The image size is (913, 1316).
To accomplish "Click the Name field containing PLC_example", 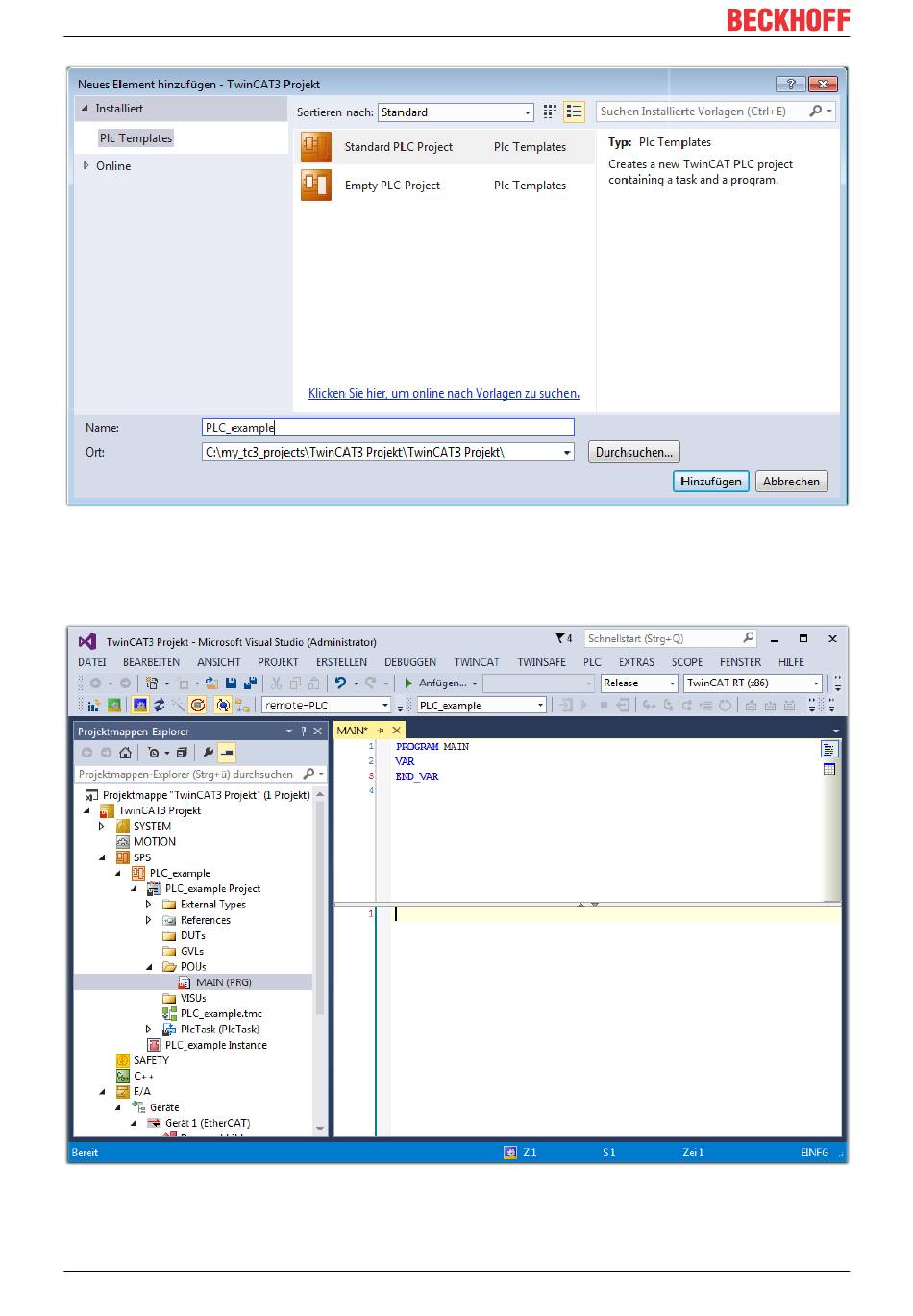I will (x=388, y=428).
